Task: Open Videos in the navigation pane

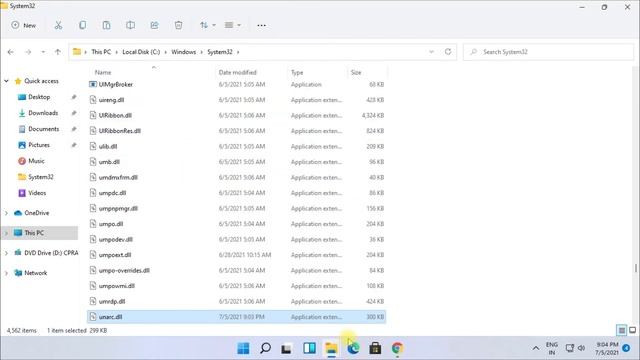Action: coord(37,193)
